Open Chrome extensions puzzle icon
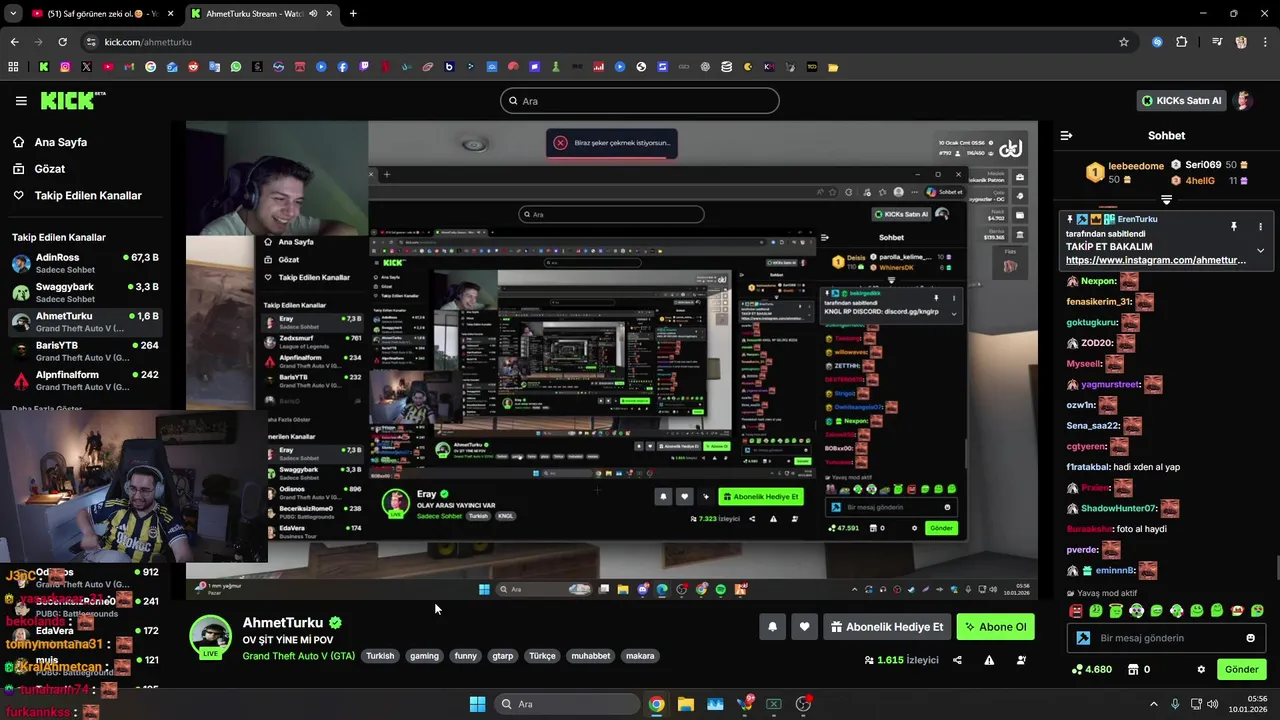1280x720 pixels. point(1182,42)
